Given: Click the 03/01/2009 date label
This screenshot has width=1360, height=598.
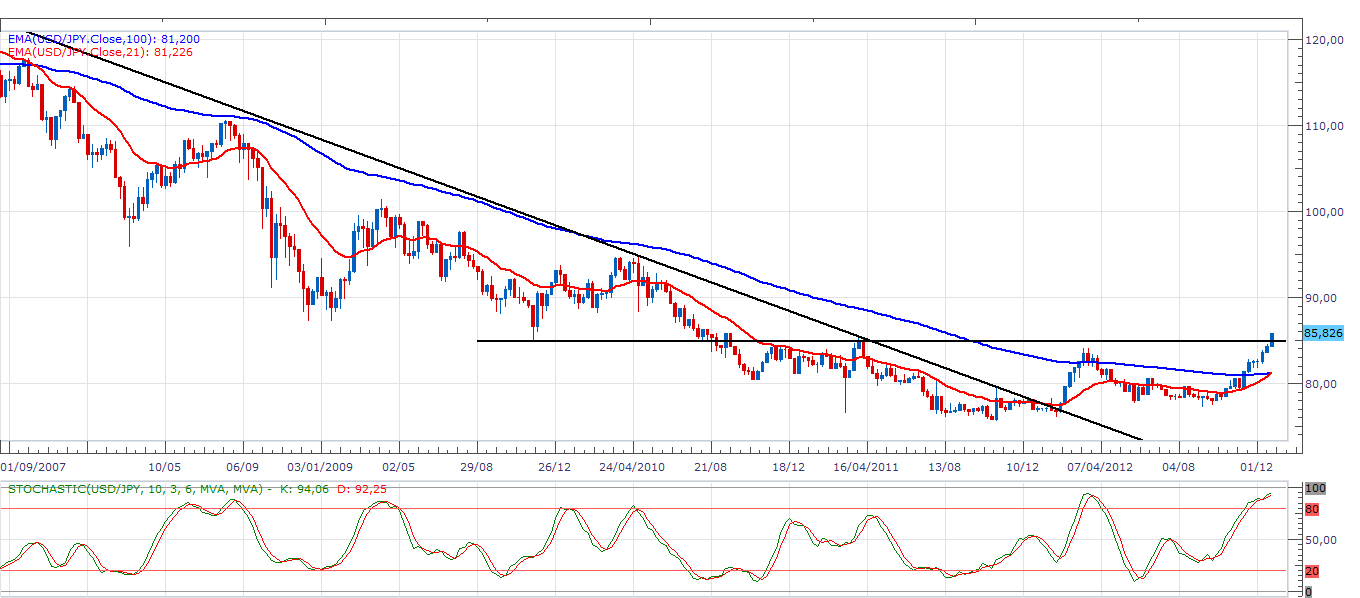Looking at the screenshot, I should pyautogui.click(x=320, y=466).
